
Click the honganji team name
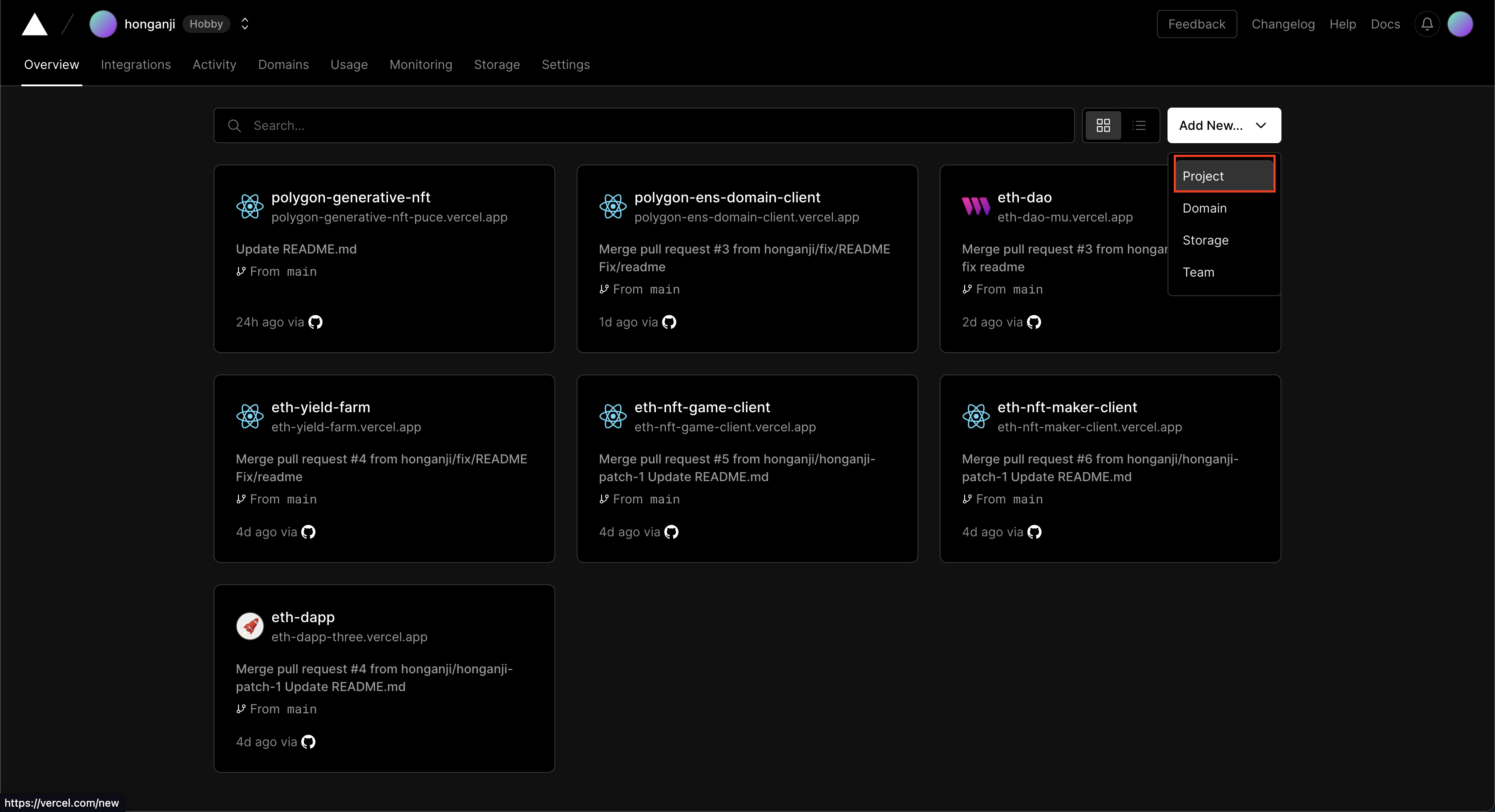(x=150, y=24)
